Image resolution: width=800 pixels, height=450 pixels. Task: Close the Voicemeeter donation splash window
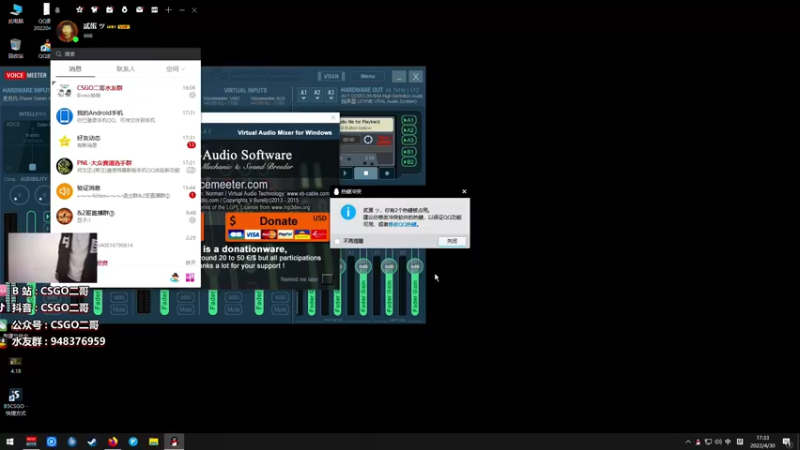click(334, 118)
